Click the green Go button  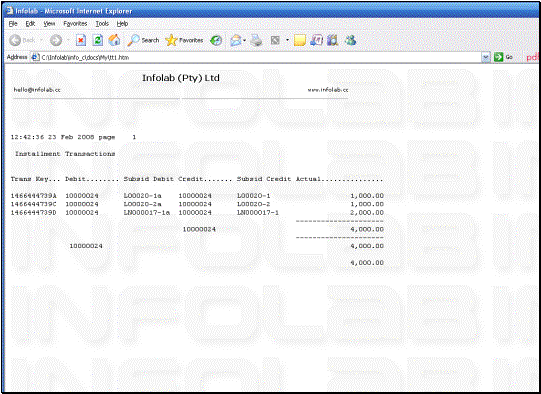click(x=503, y=57)
